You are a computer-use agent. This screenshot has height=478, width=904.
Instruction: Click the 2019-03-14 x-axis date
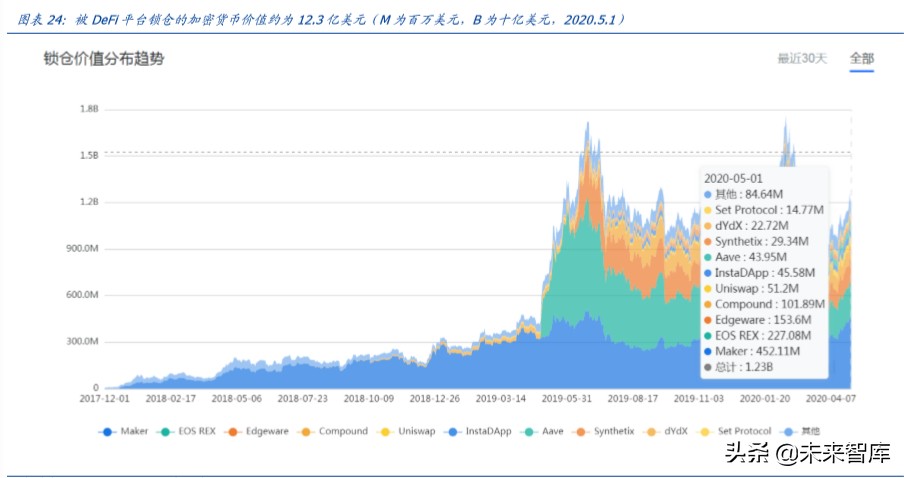(x=501, y=398)
